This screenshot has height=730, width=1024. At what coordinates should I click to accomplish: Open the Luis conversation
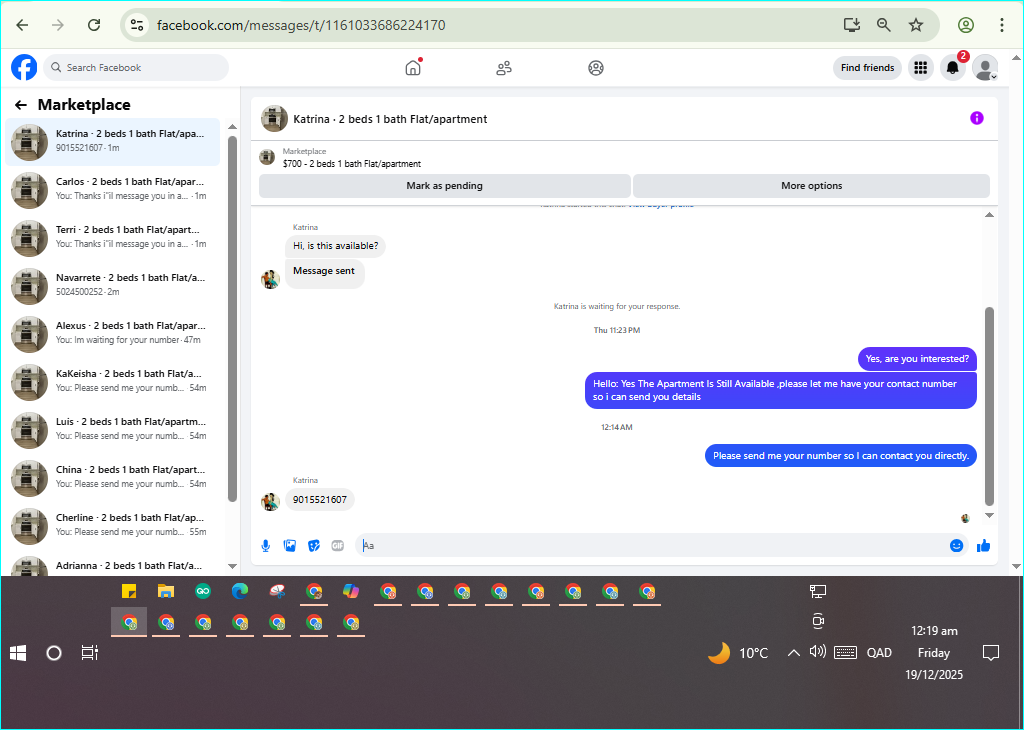(x=112, y=430)
